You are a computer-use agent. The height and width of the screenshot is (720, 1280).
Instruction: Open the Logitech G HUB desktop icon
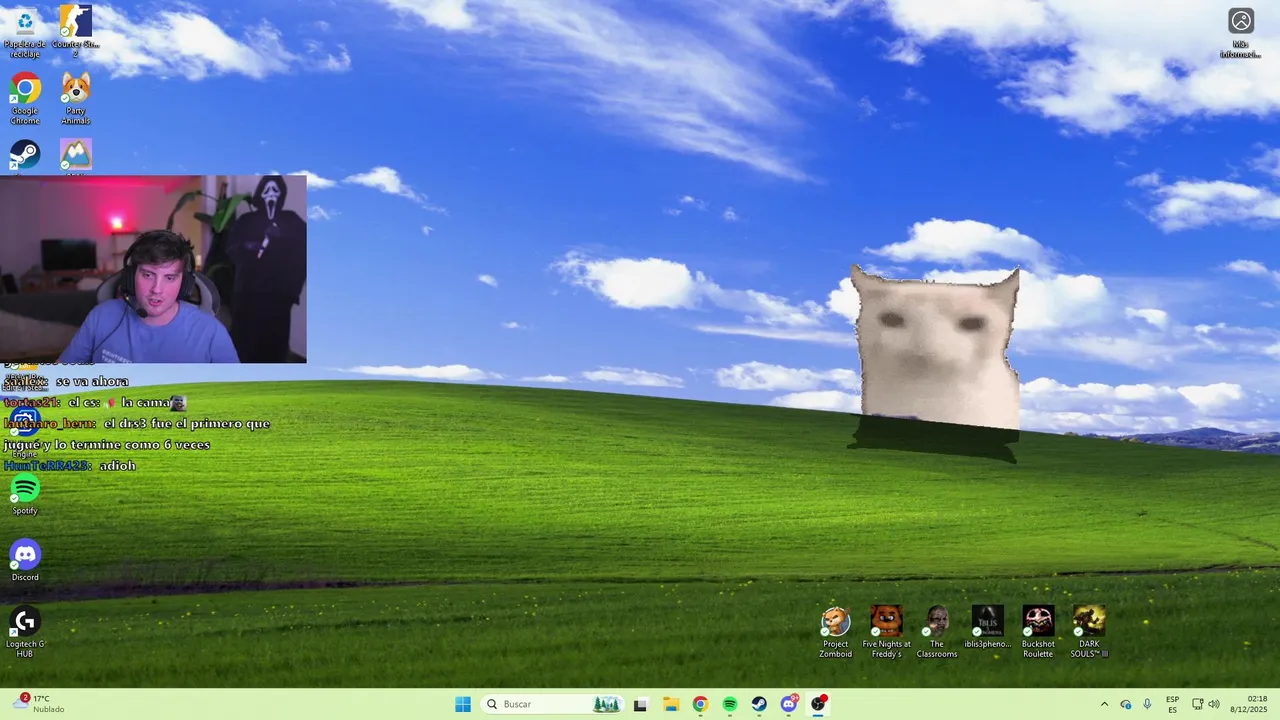(25, 632)
